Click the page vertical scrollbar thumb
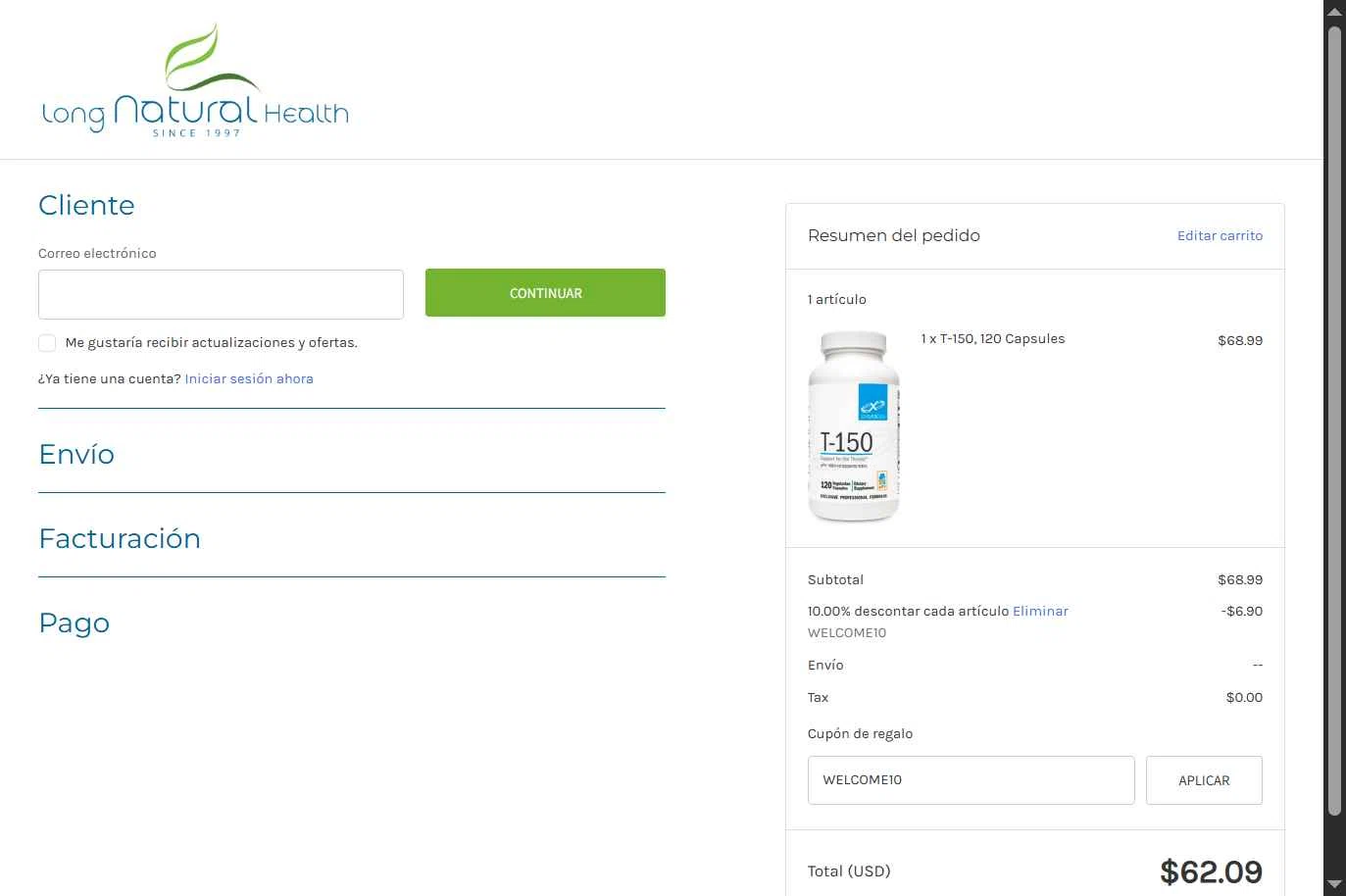 1334,422
